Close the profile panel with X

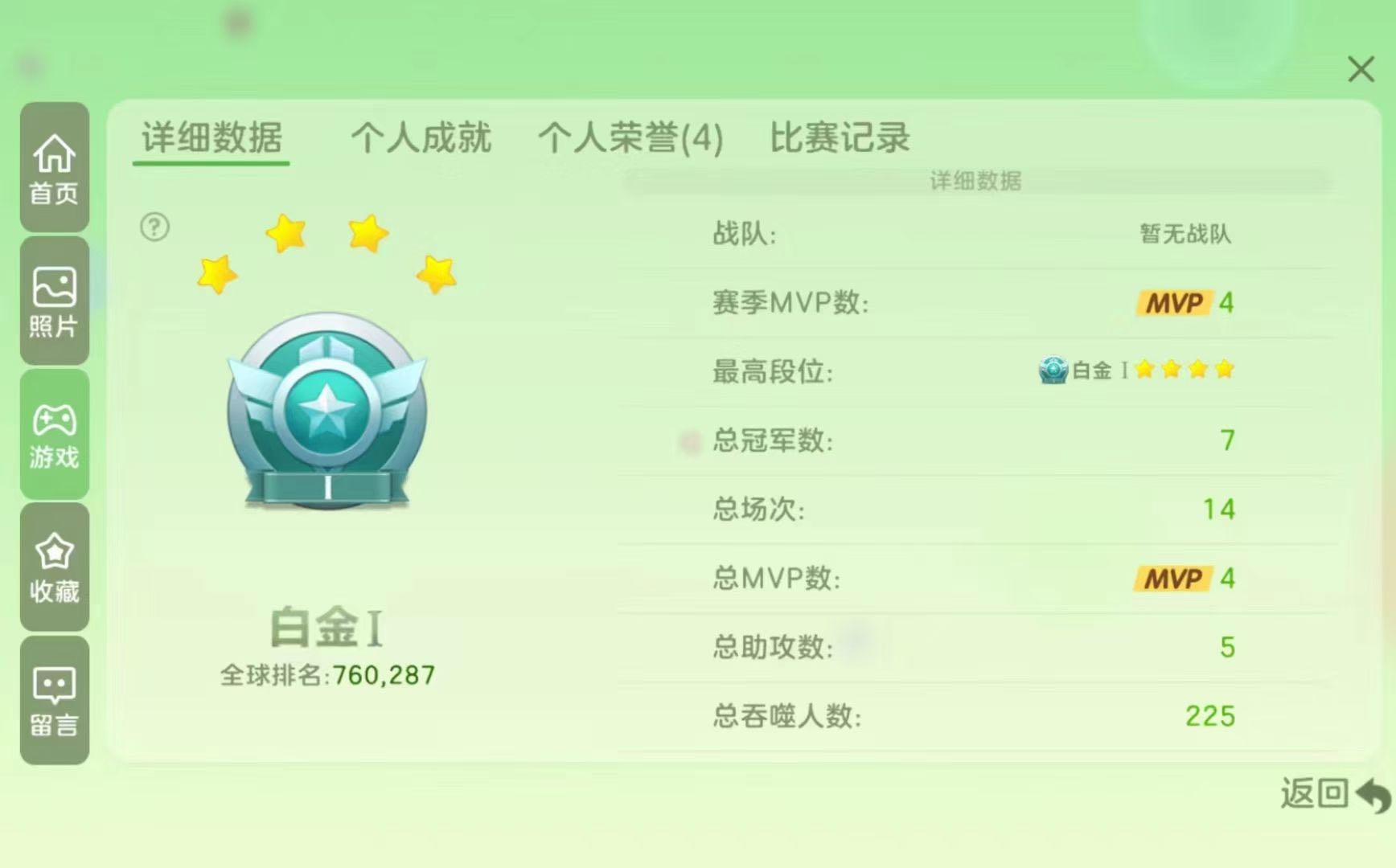click(x=1361, y=69)
